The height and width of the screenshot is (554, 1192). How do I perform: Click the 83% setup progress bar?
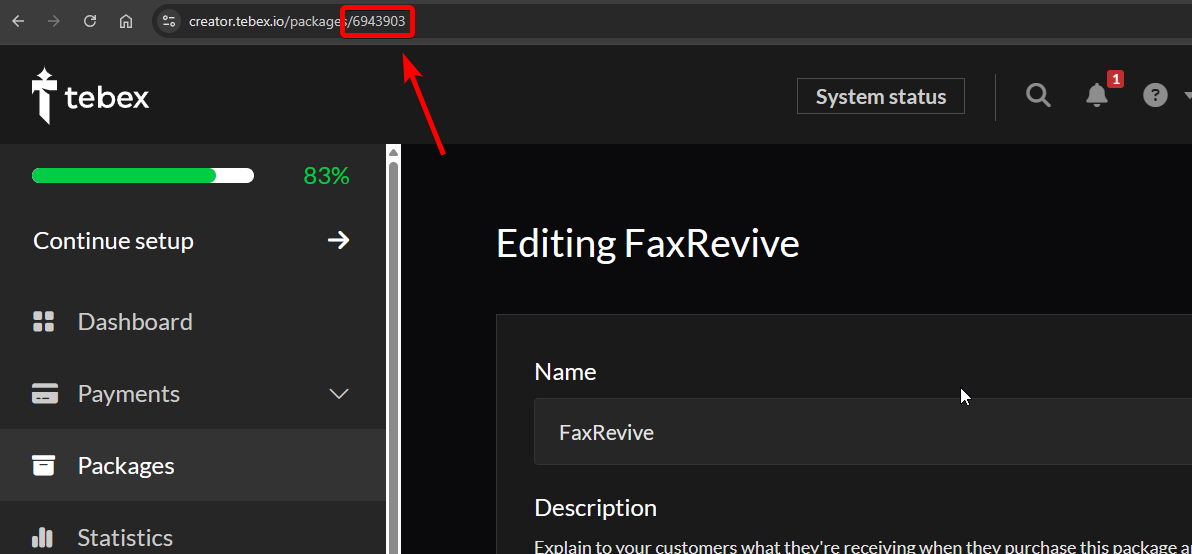pyautogui.click(x=143, y=176)
